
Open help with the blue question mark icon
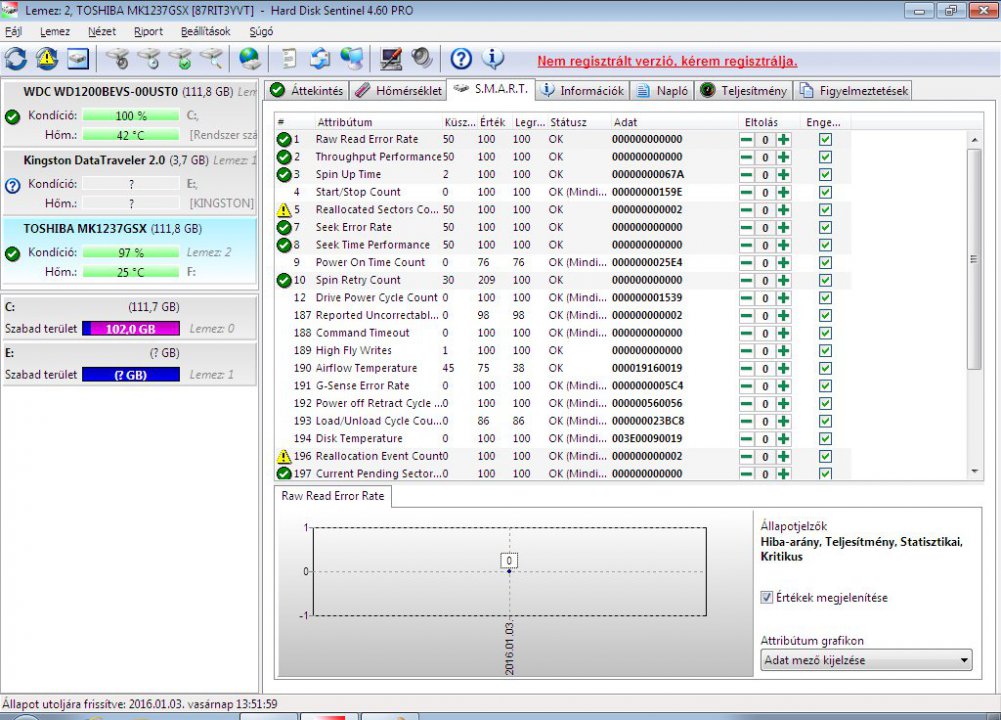point(461,59)
